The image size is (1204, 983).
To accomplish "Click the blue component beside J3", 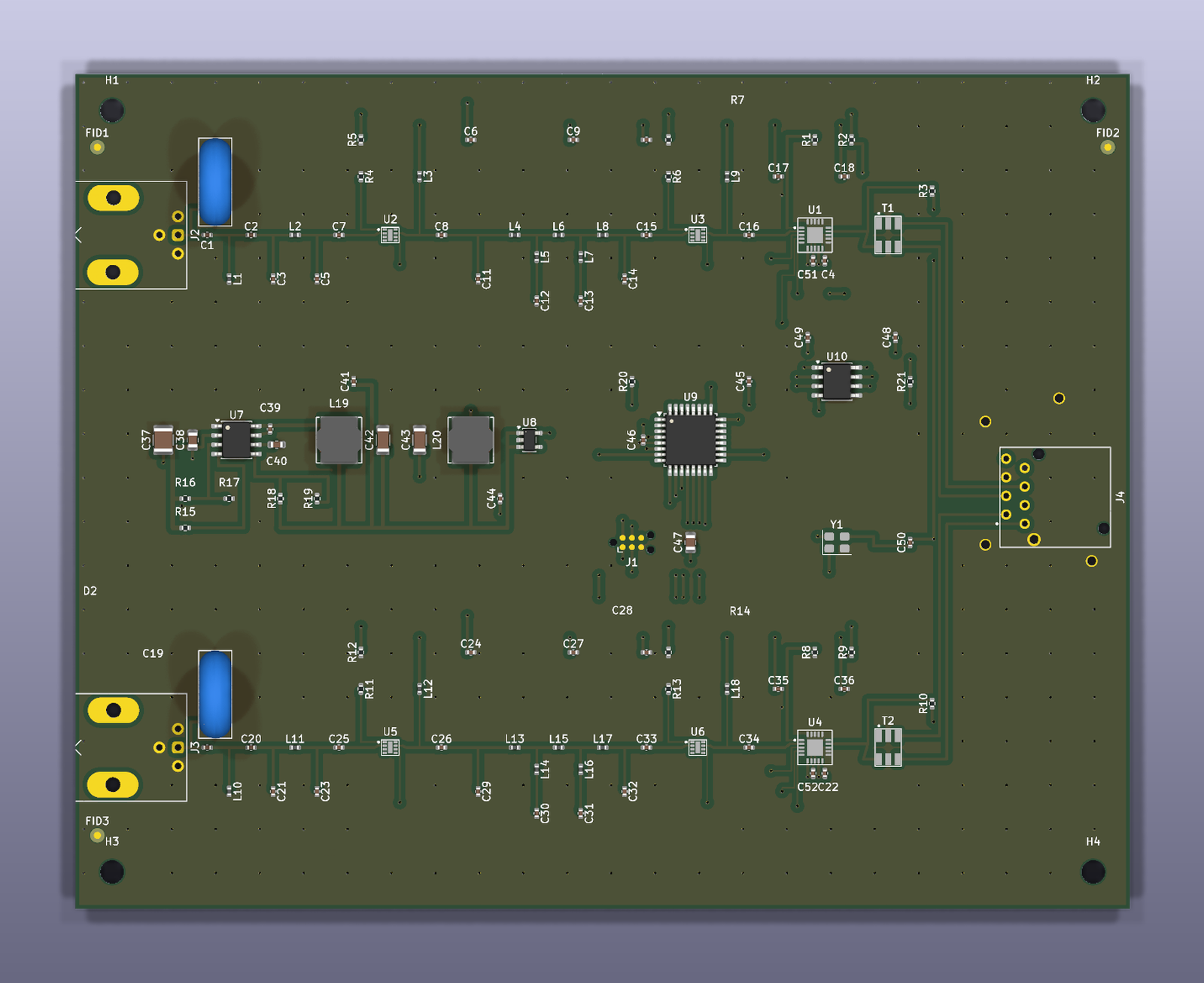I will pyautogui.click(x=215, y=694).
